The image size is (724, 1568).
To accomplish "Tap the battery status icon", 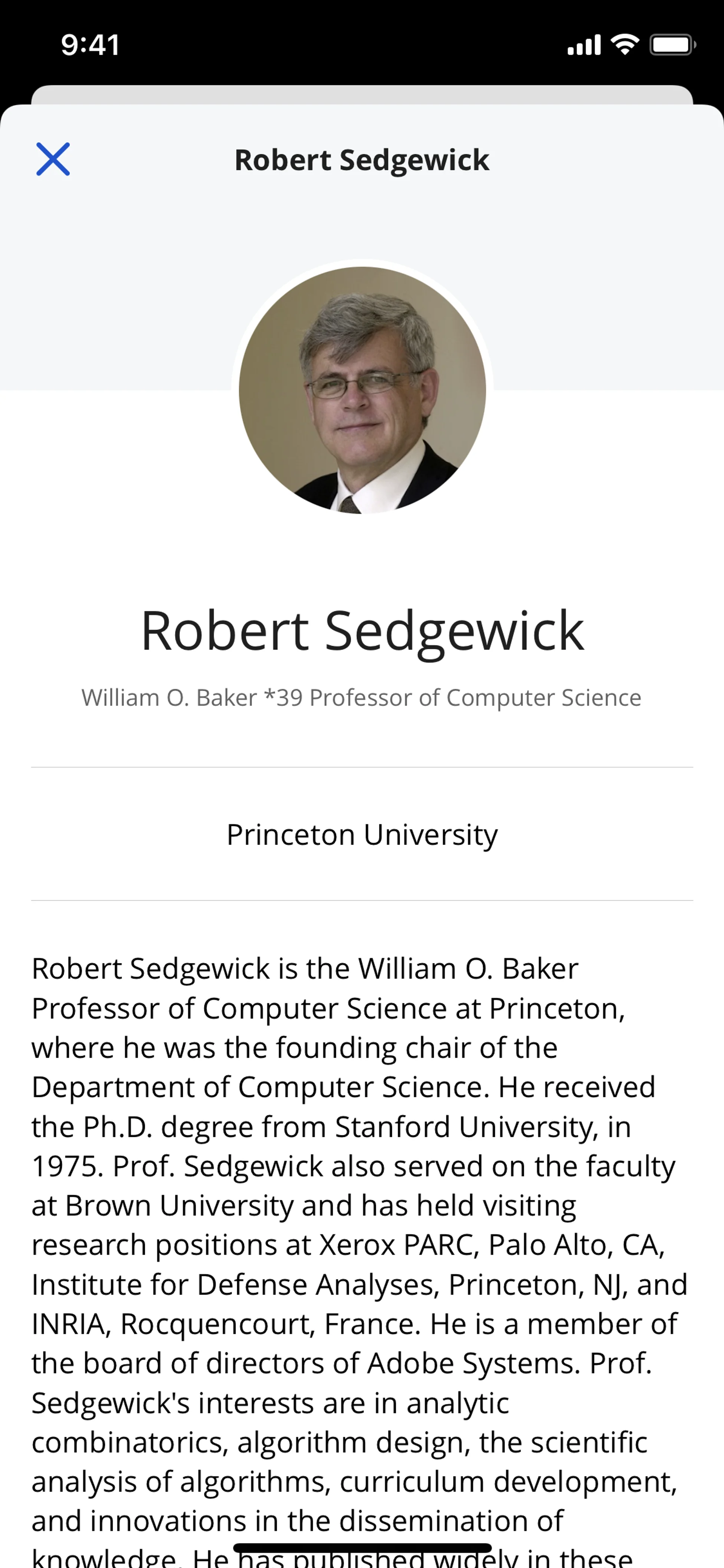I will tap(672, 45).
